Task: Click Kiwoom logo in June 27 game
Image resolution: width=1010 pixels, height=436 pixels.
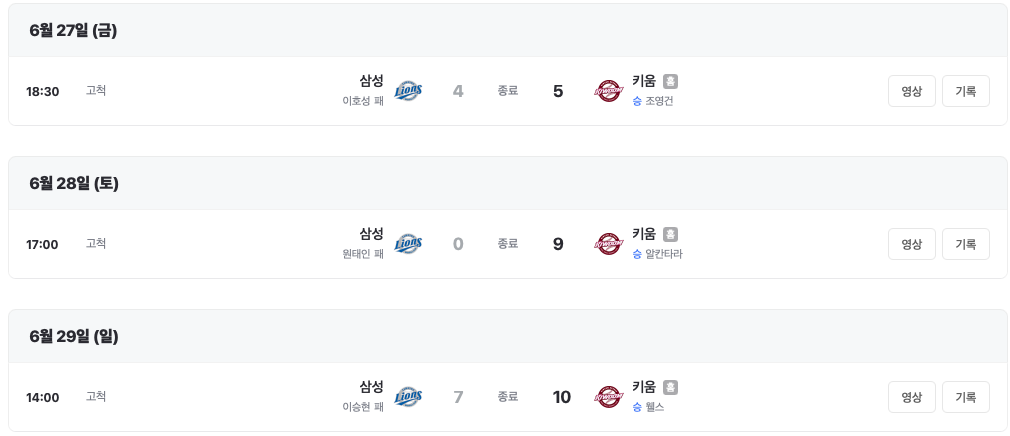Action: pos(608,91)
